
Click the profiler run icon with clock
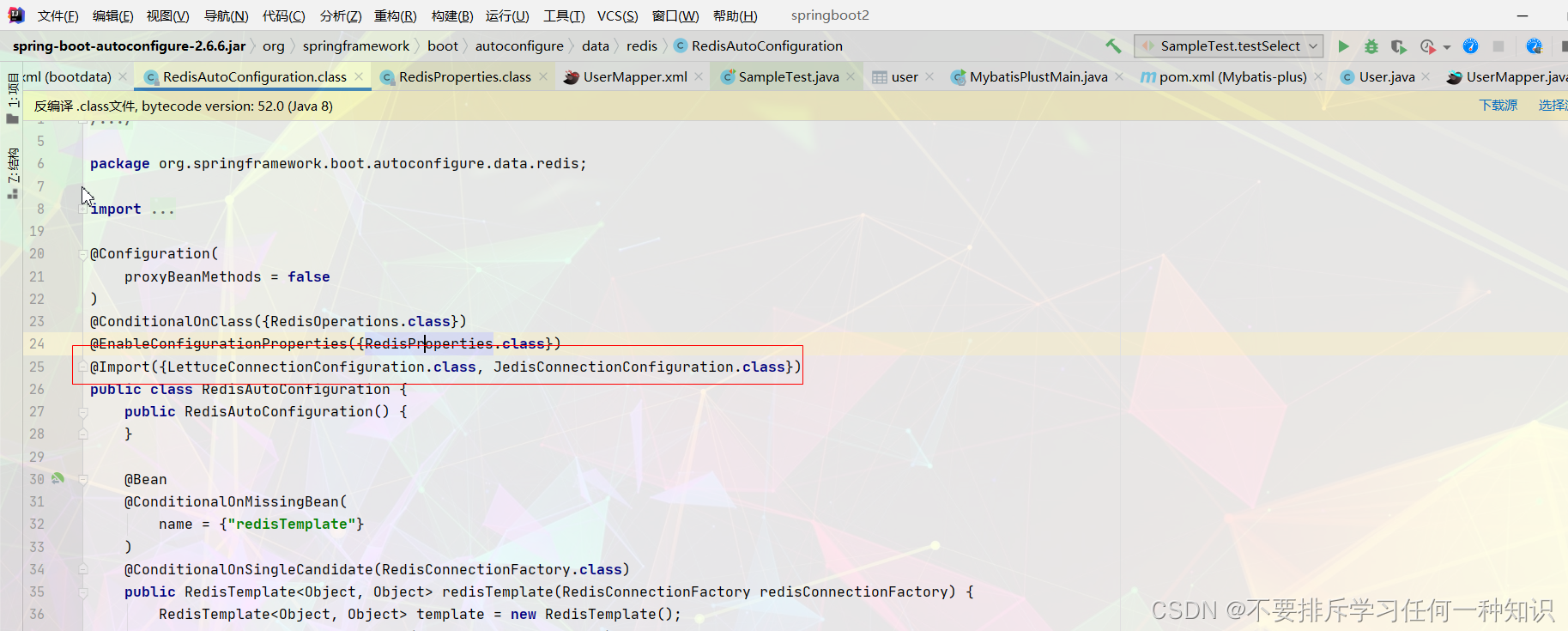pyautogui.click(x=1427, y=46)
